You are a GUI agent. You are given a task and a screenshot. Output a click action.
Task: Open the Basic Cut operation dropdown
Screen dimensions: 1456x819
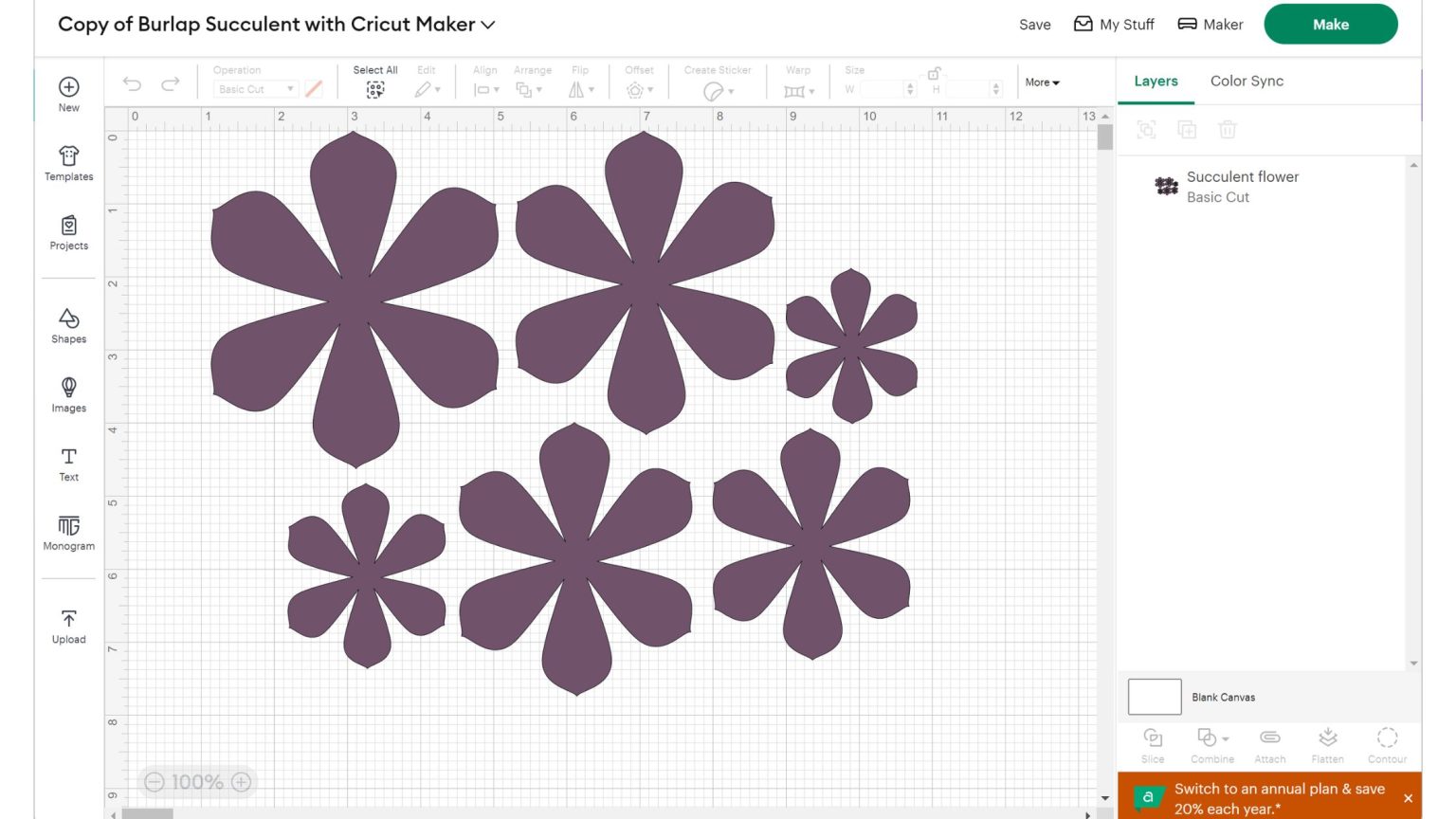pyautogui.click(x=256, y=89)
